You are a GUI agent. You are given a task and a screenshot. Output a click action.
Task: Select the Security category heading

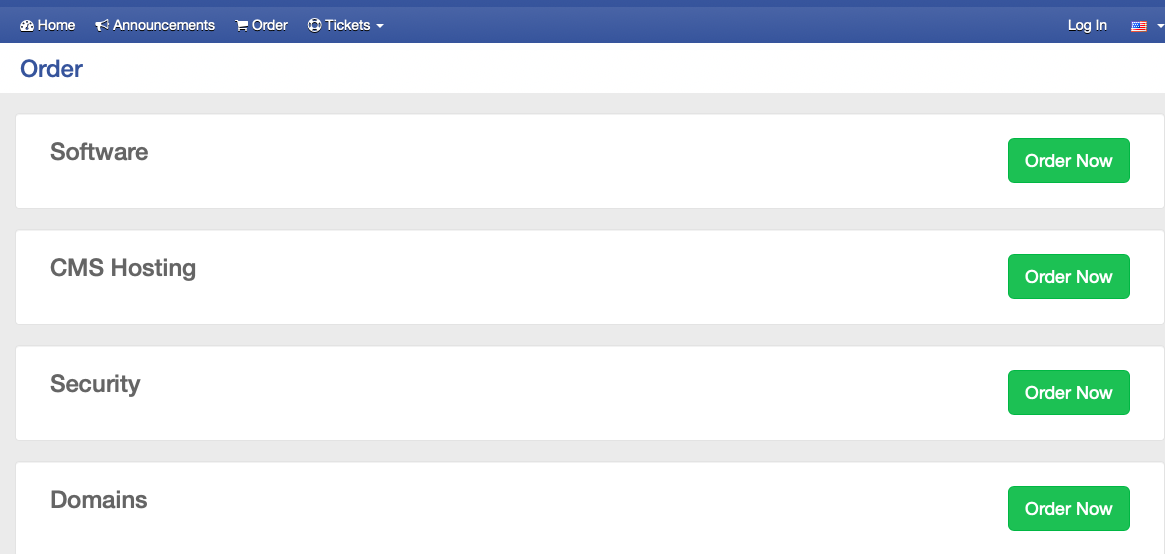[x=95, y=384]
